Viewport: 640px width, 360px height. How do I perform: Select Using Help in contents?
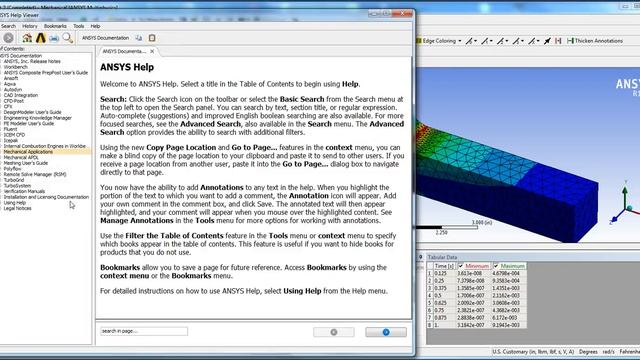tap(15, 202)
